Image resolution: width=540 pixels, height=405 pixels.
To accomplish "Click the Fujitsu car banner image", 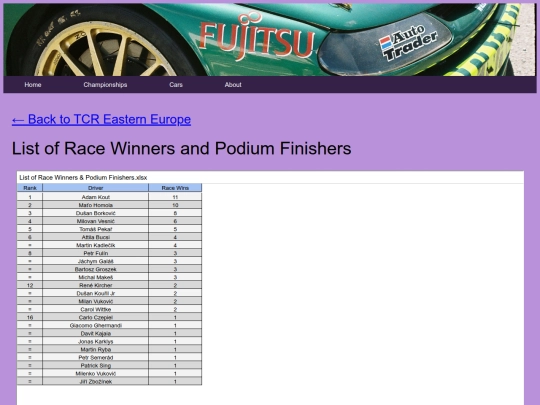I will click(x=270, y=40).
